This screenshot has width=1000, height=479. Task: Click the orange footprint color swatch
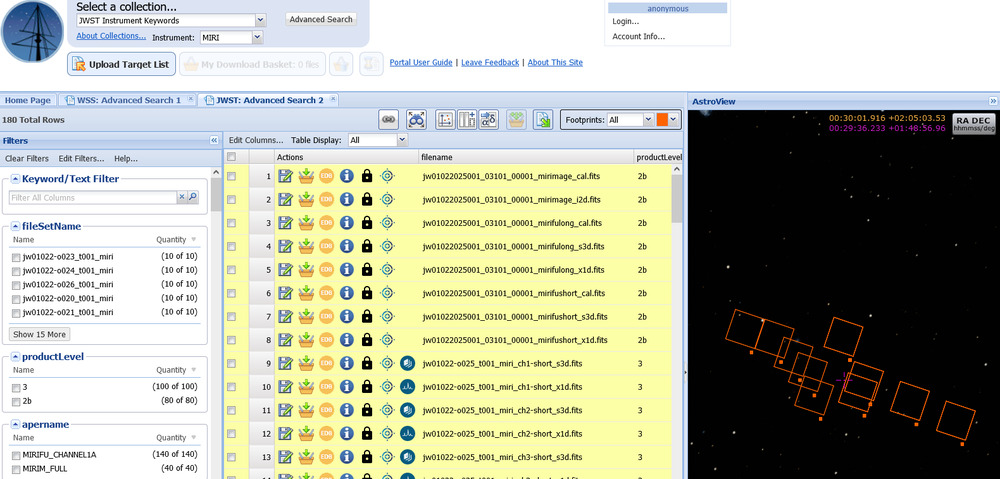tap(662, 120)
